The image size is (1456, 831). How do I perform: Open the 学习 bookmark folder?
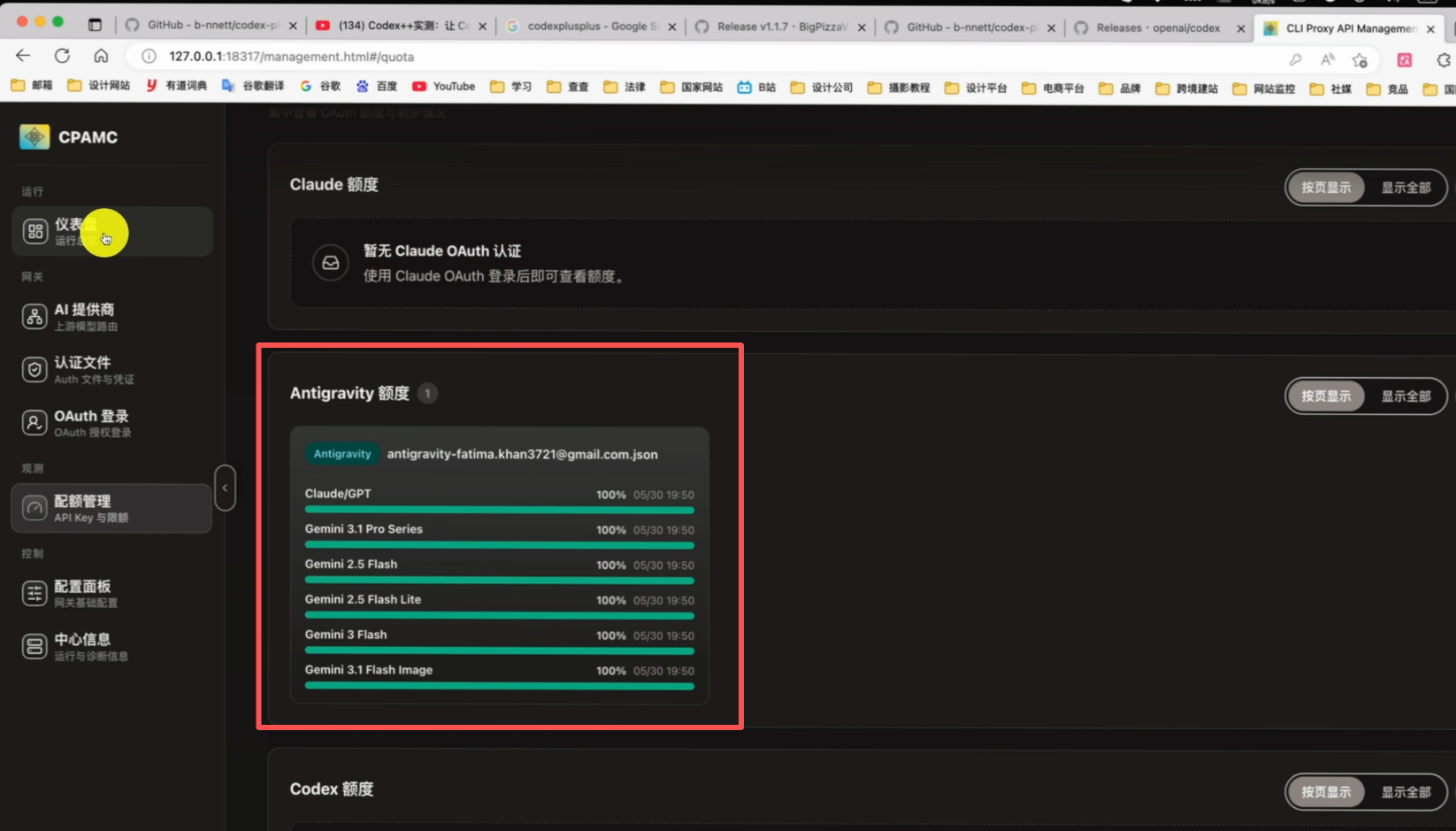pyautogui.click(x=511, y=87)
